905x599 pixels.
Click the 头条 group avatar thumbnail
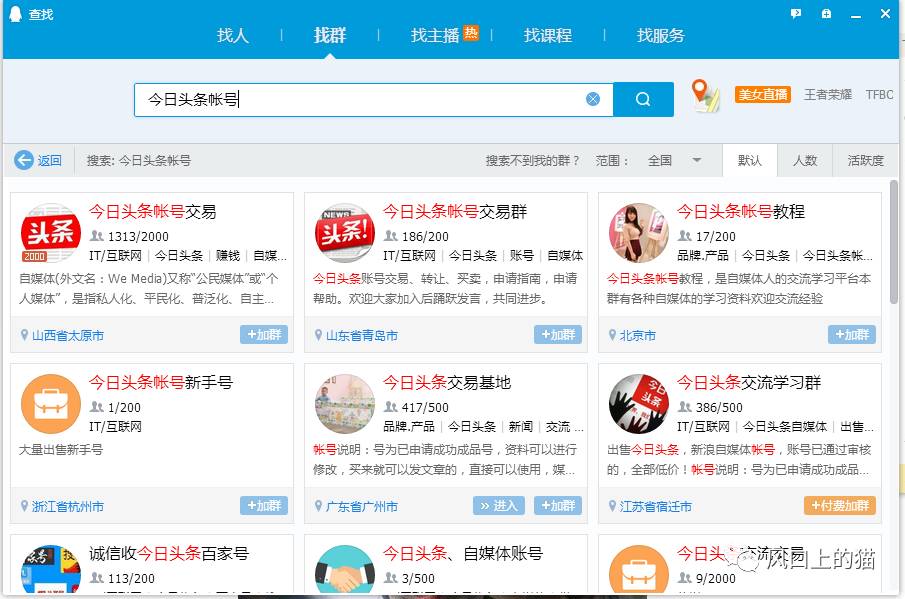[x=51, y=233]
